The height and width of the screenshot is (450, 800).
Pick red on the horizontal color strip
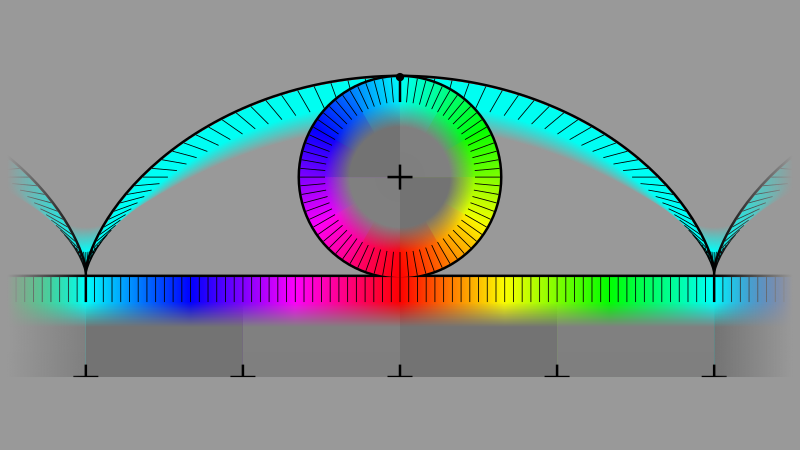coord(400,290)
